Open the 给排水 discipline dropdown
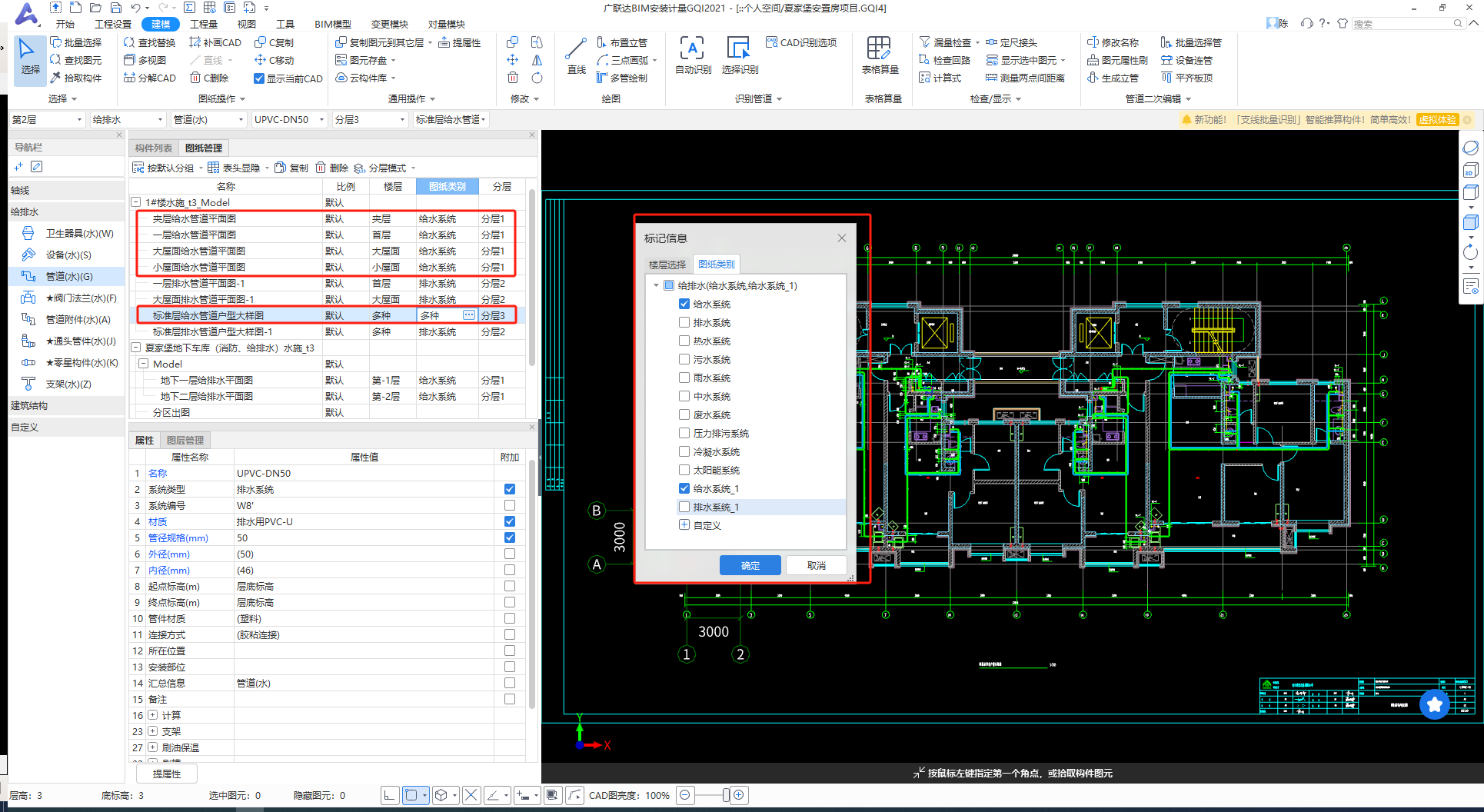 click(128, 119)
